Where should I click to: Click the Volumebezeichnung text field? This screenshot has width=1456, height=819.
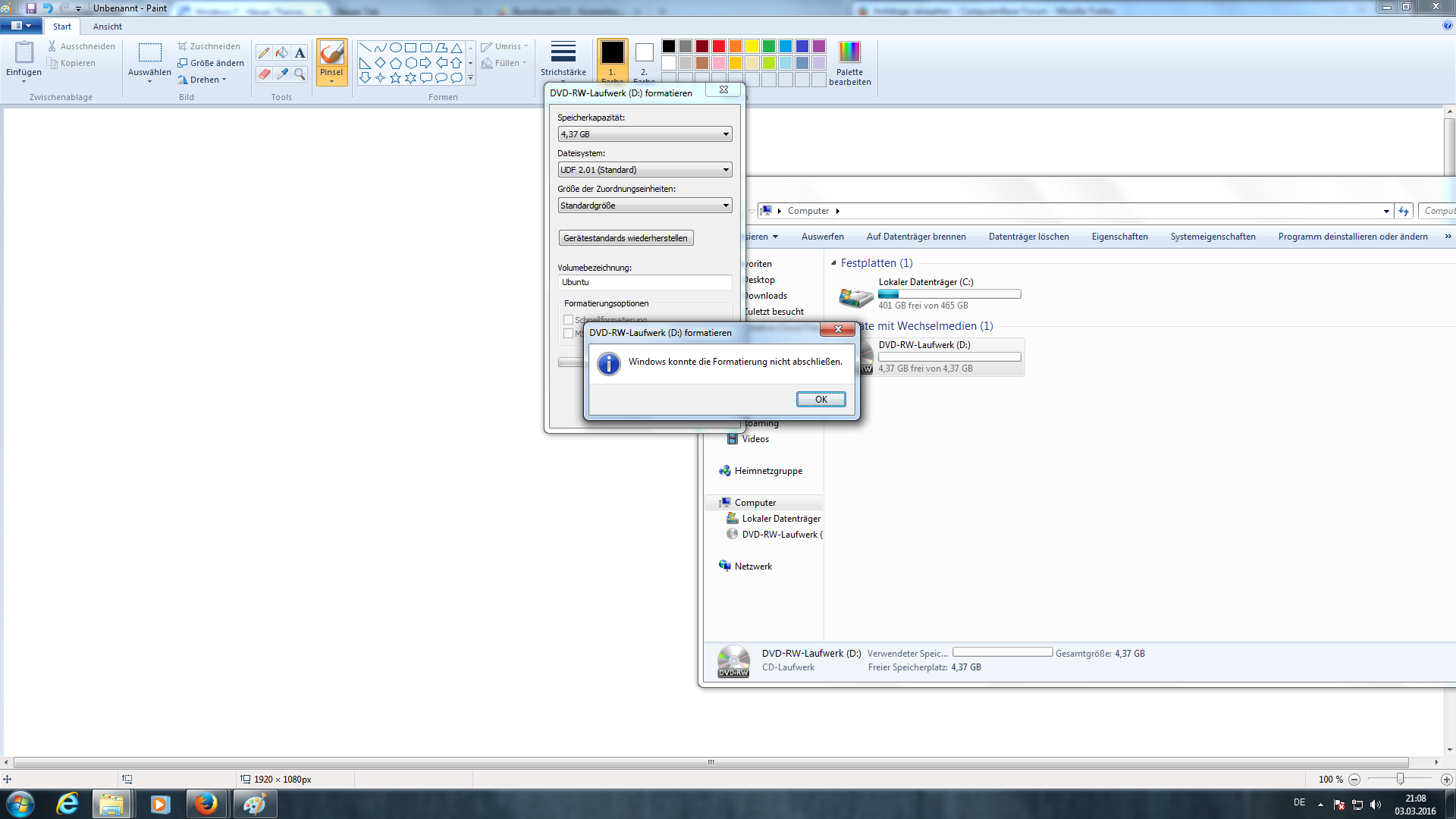tap(645, 282)
